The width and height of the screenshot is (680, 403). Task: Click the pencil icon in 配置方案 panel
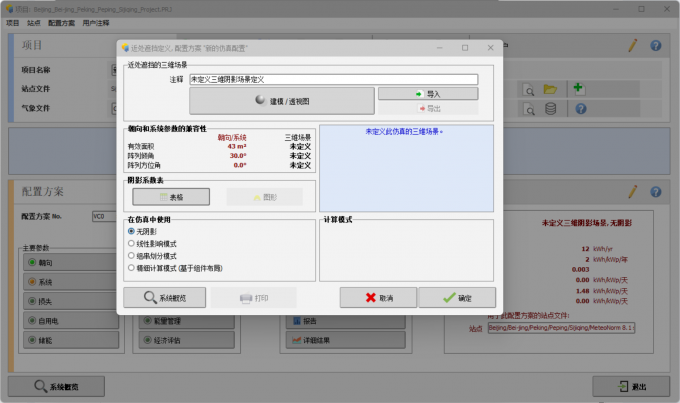[633, 191]
